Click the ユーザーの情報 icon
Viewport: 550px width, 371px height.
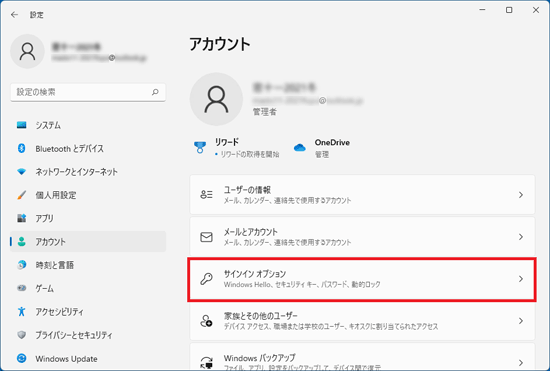point(206,195)
